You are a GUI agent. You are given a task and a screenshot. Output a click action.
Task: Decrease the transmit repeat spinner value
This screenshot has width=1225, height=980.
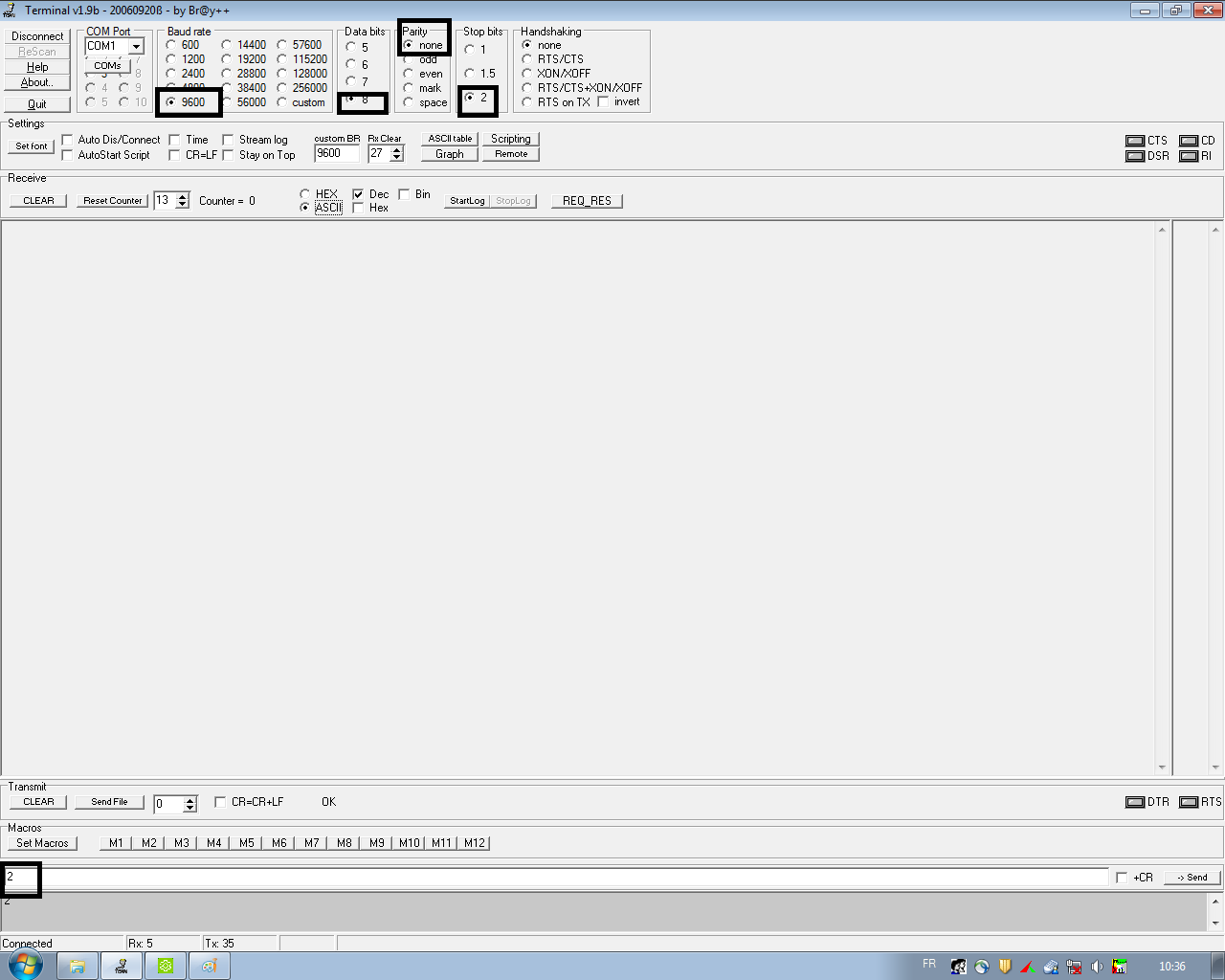point(189,809)
